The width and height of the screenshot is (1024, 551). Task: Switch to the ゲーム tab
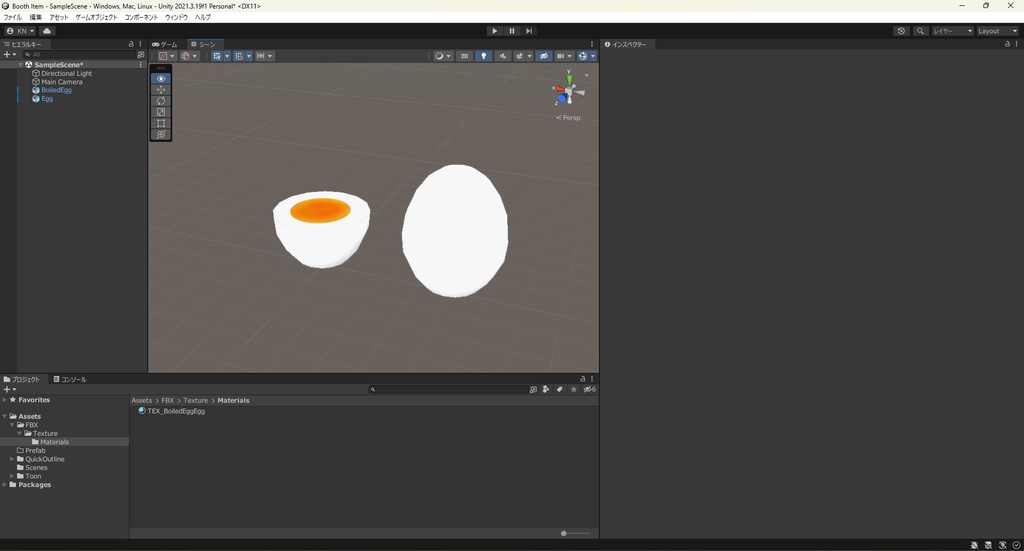[x=165, y=44]
